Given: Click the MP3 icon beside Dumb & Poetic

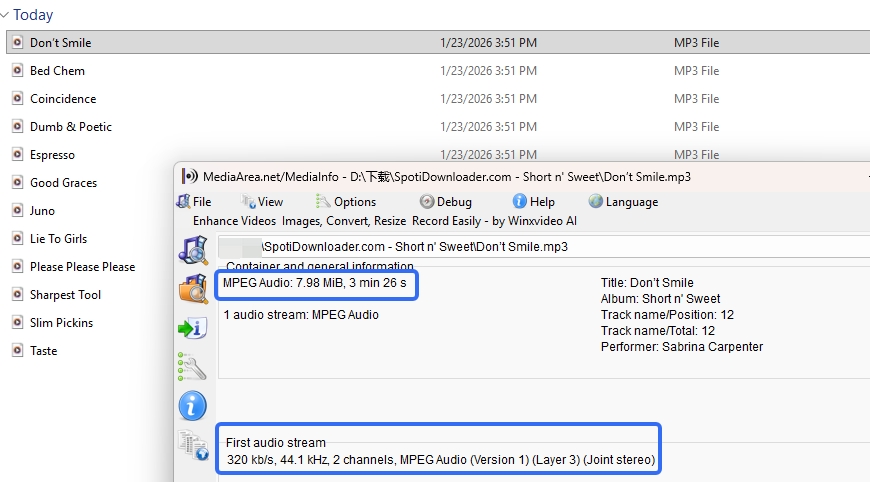Looking at the screenshot, I should (18, 126).
